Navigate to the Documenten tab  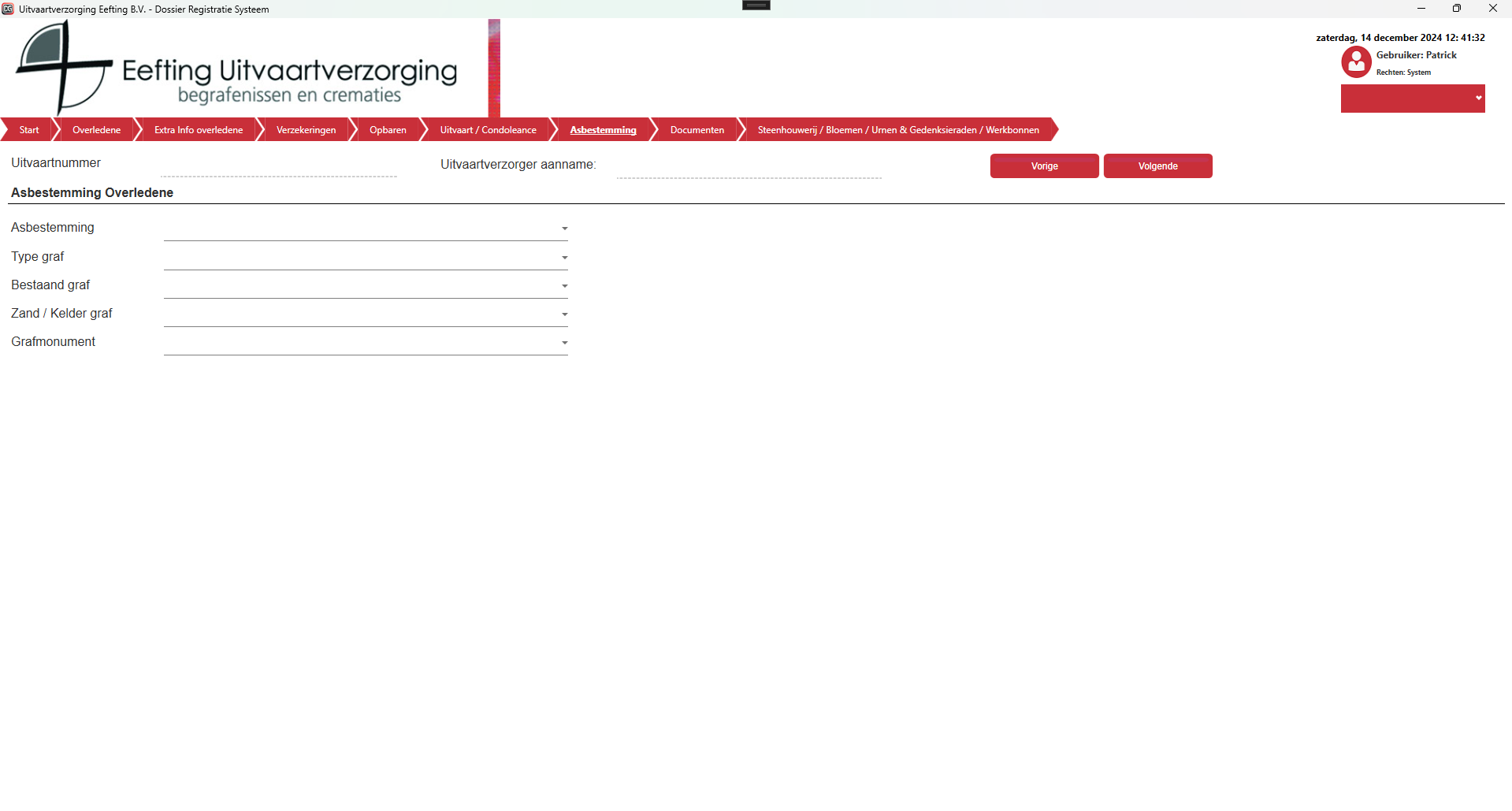click(697, 130)
